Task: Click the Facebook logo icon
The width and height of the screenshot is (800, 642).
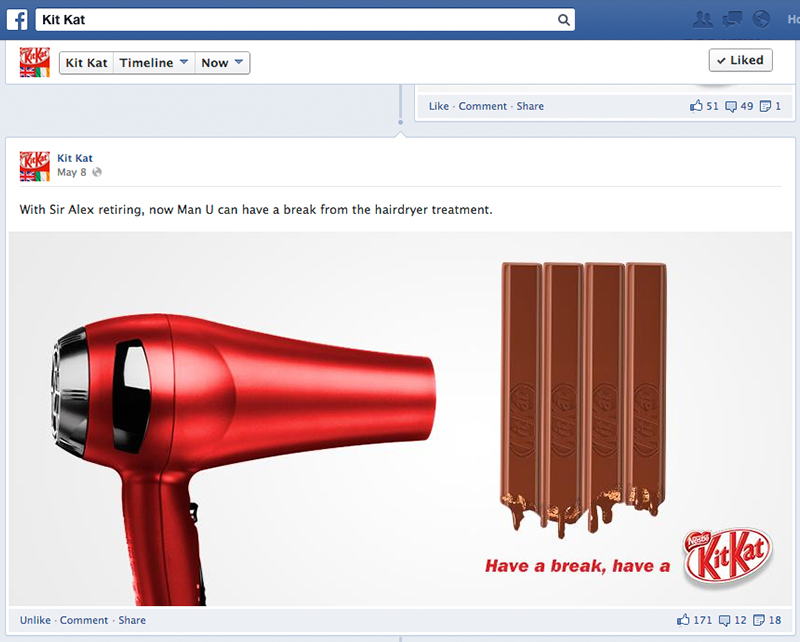Action: point(17,20)
